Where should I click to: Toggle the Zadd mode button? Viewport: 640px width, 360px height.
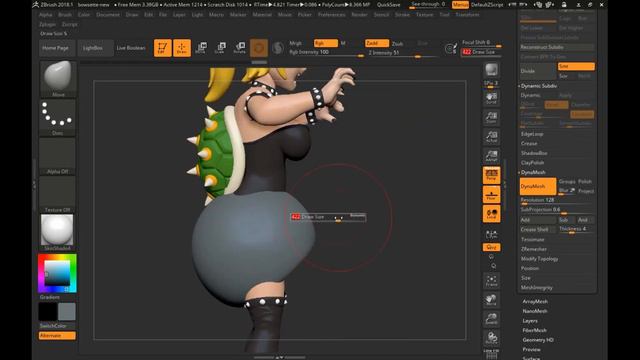click(376, 43)
